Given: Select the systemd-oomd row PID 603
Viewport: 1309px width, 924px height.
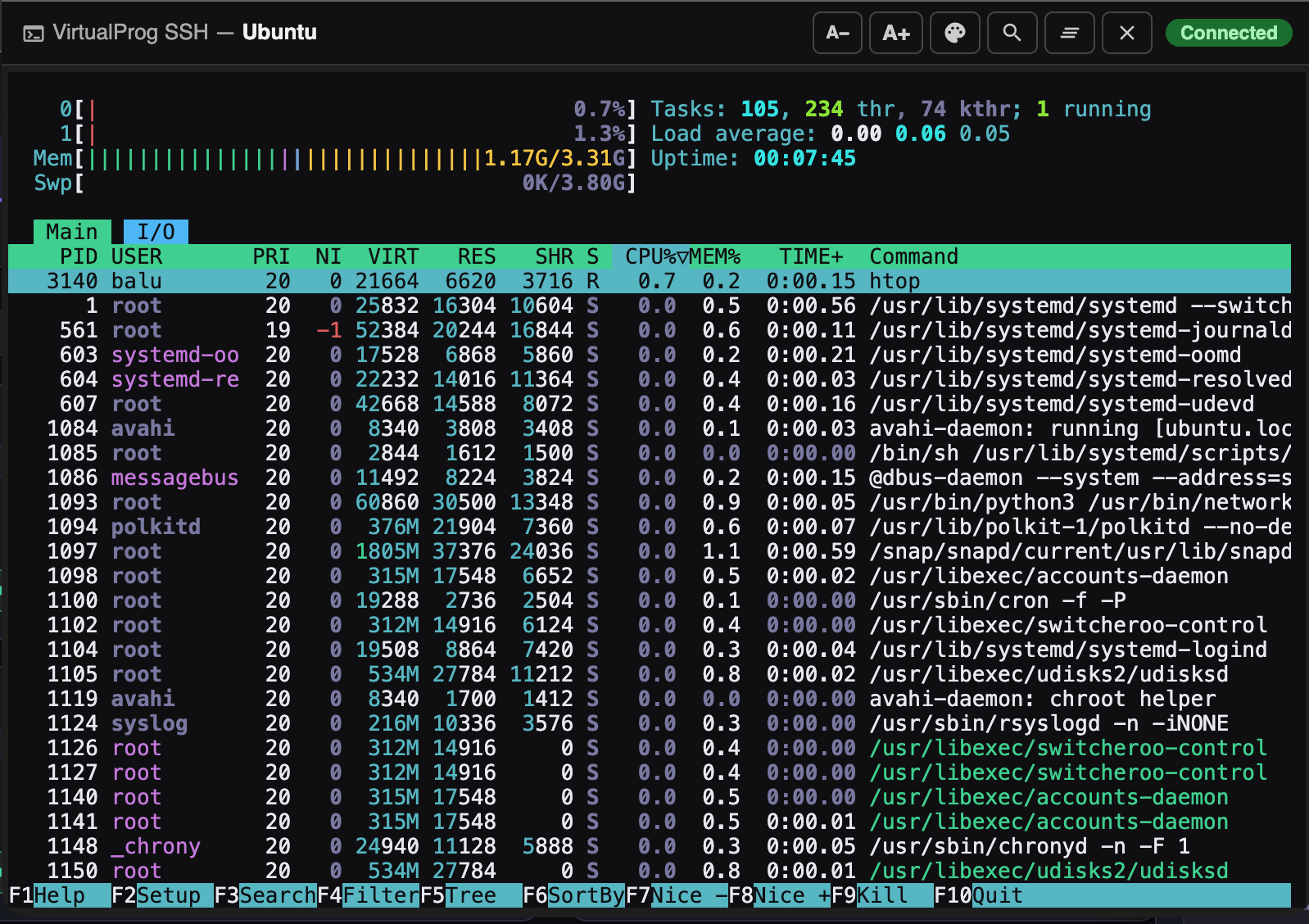Looking at the screenshot, I should click(650, 355).
